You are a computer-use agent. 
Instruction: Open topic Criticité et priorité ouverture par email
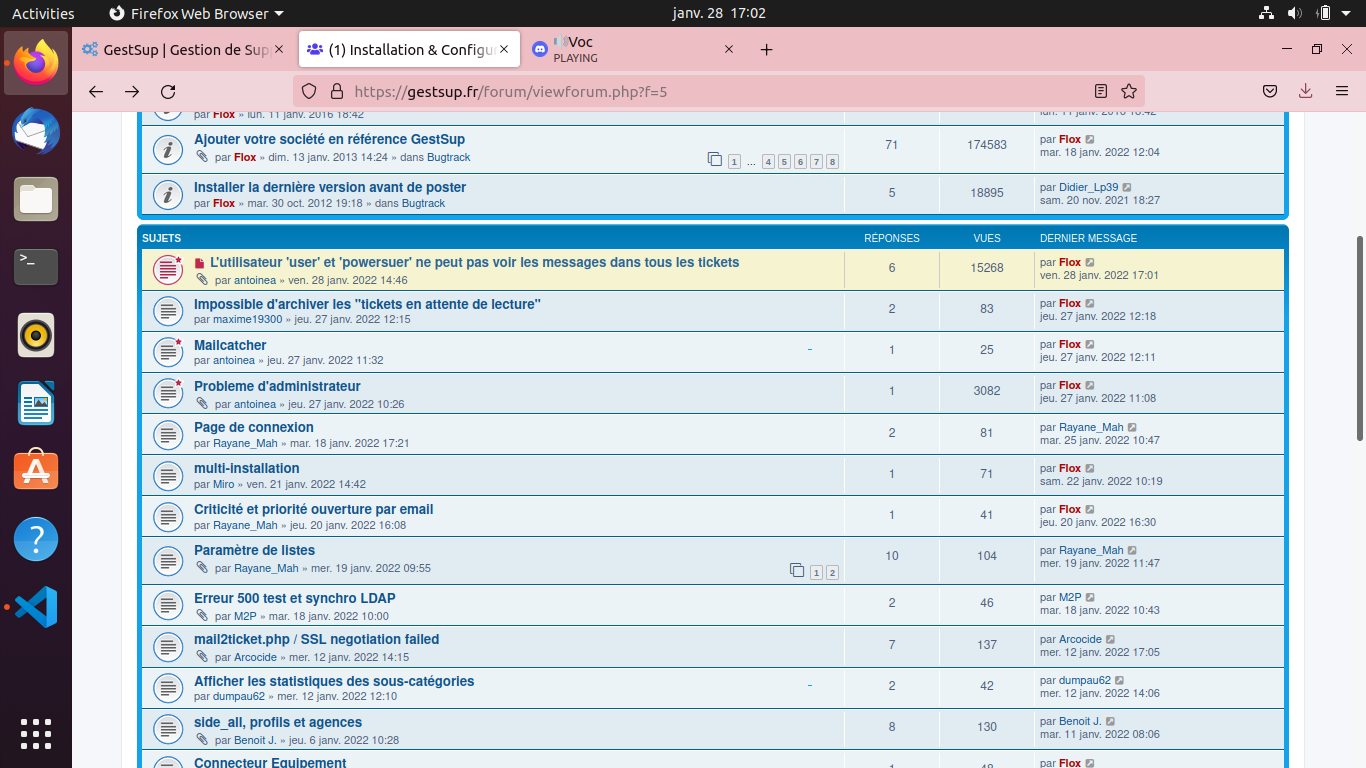point(313,509)
